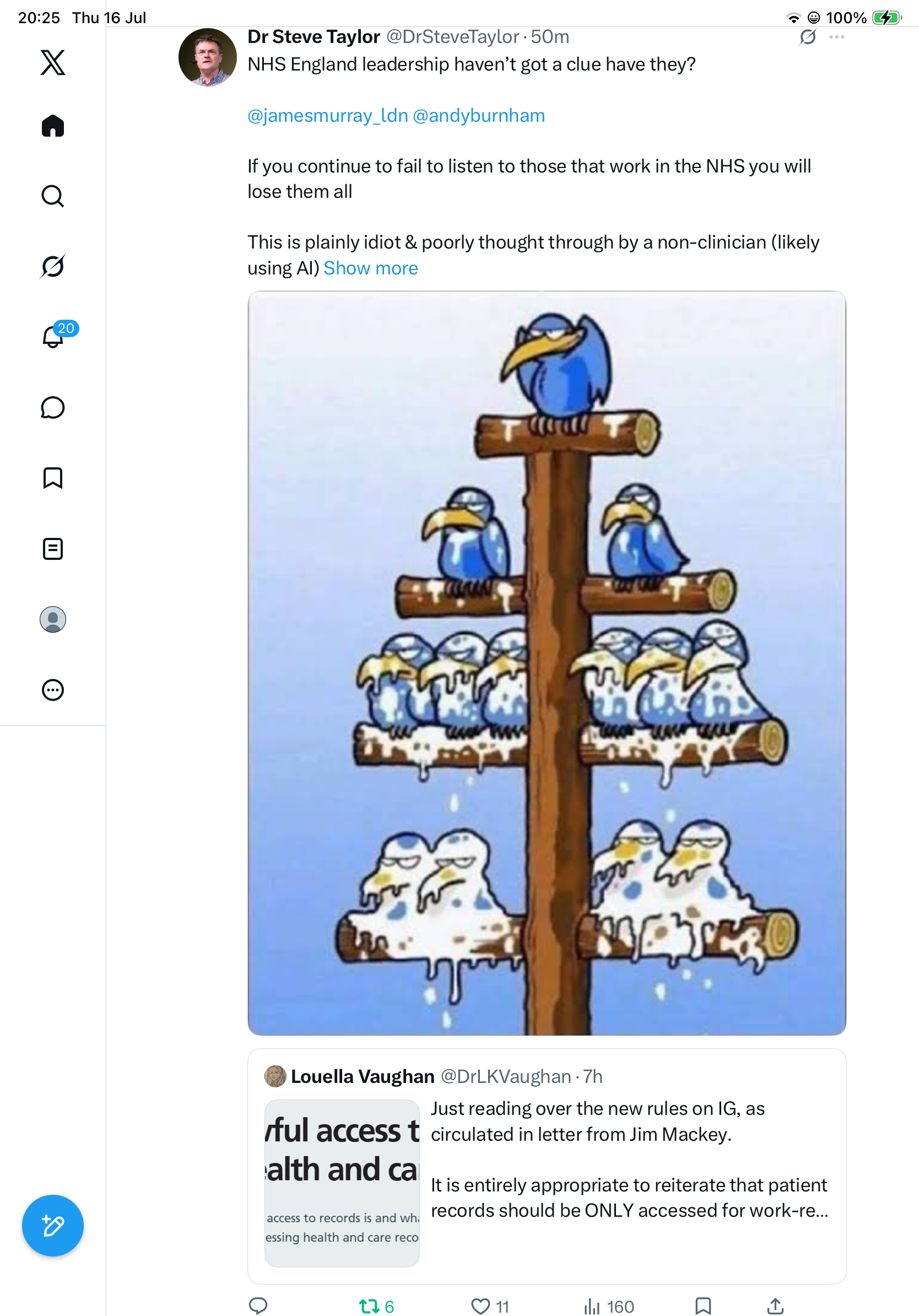This screenshot has height=1316, width=919.
Task: Toggle repost showing 6 reposts
Action: (x=376, y=1306)
